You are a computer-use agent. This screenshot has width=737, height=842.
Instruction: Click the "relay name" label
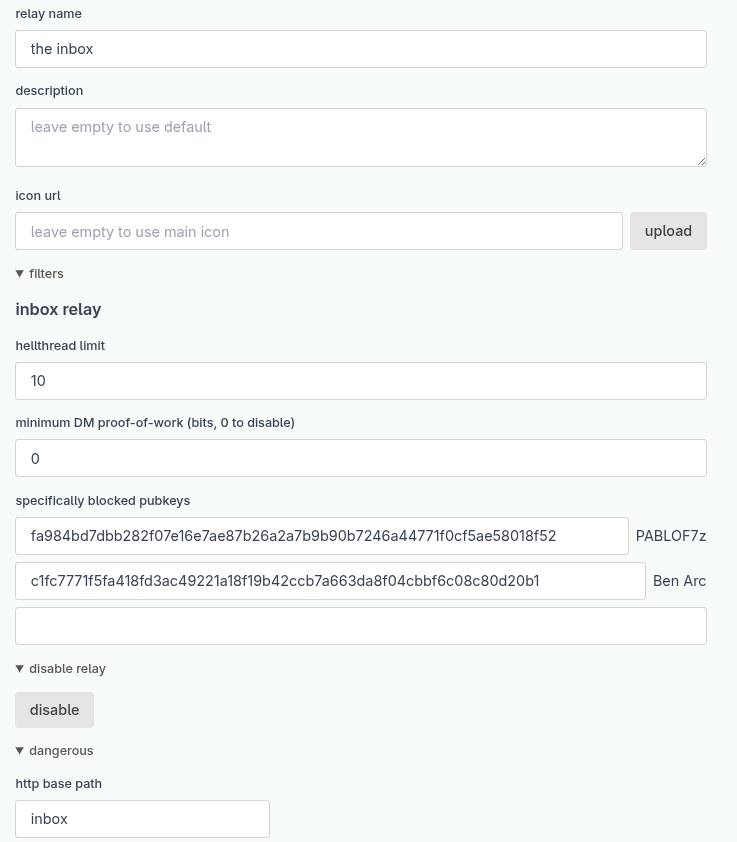49,14
